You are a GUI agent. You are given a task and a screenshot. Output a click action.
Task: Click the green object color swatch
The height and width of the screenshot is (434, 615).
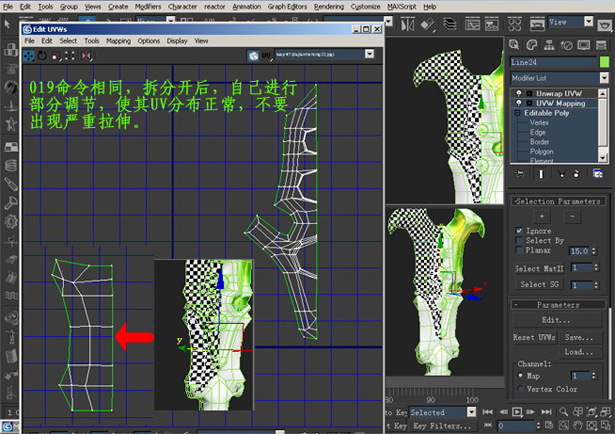pyautogui.click(x=604, y=62)
